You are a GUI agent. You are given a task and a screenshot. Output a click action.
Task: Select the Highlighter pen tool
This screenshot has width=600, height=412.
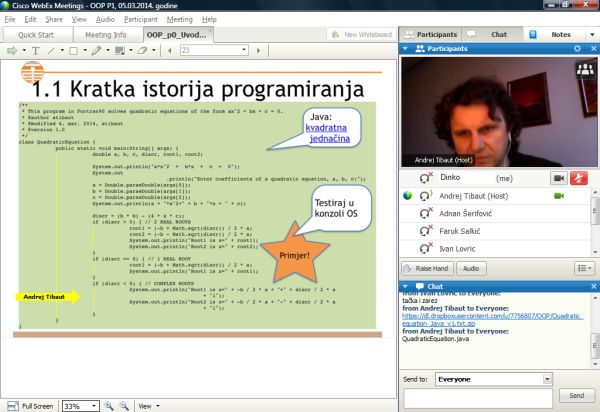click(x=96, y=50)
